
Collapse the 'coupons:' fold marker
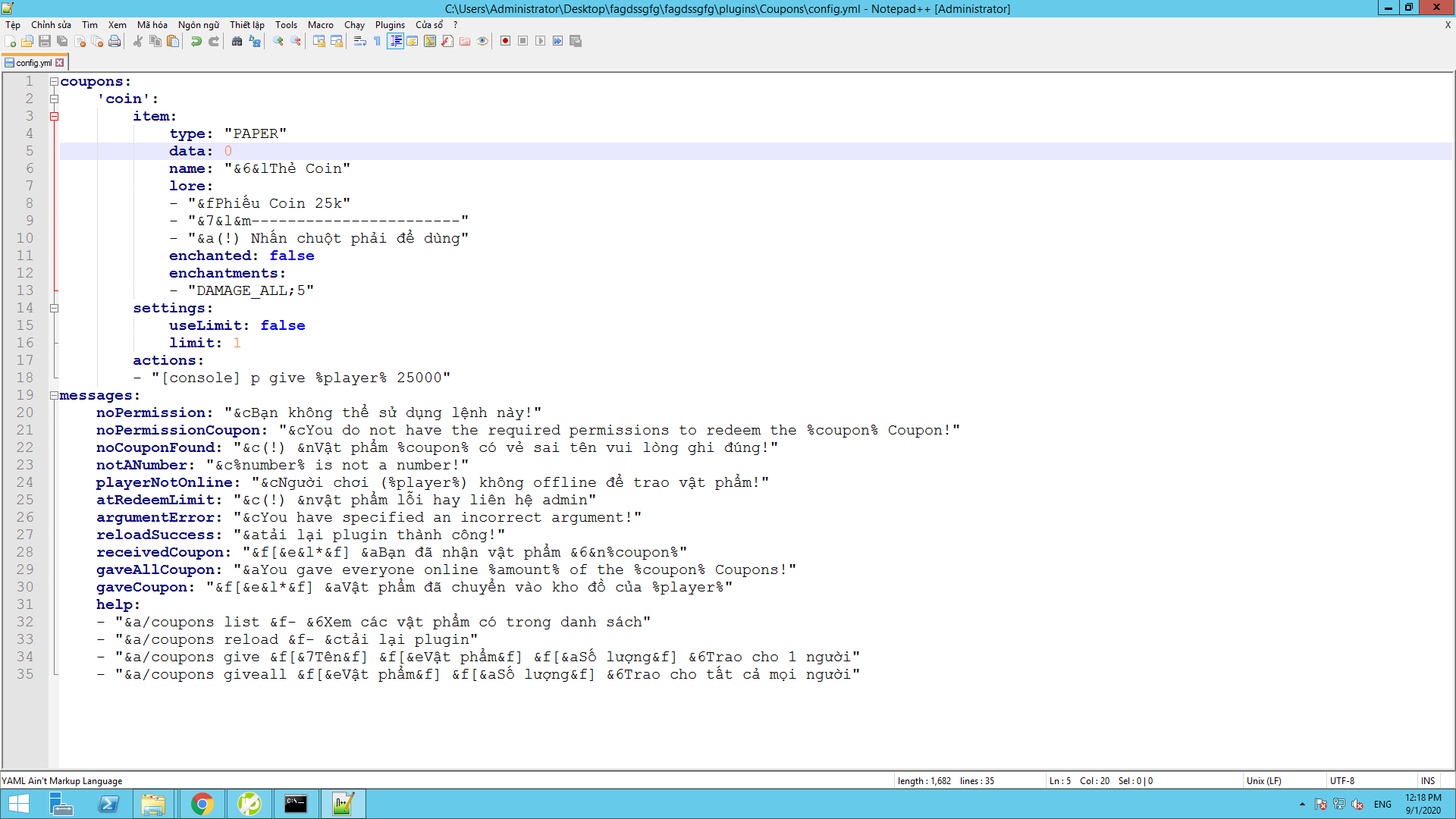point(54,82)
